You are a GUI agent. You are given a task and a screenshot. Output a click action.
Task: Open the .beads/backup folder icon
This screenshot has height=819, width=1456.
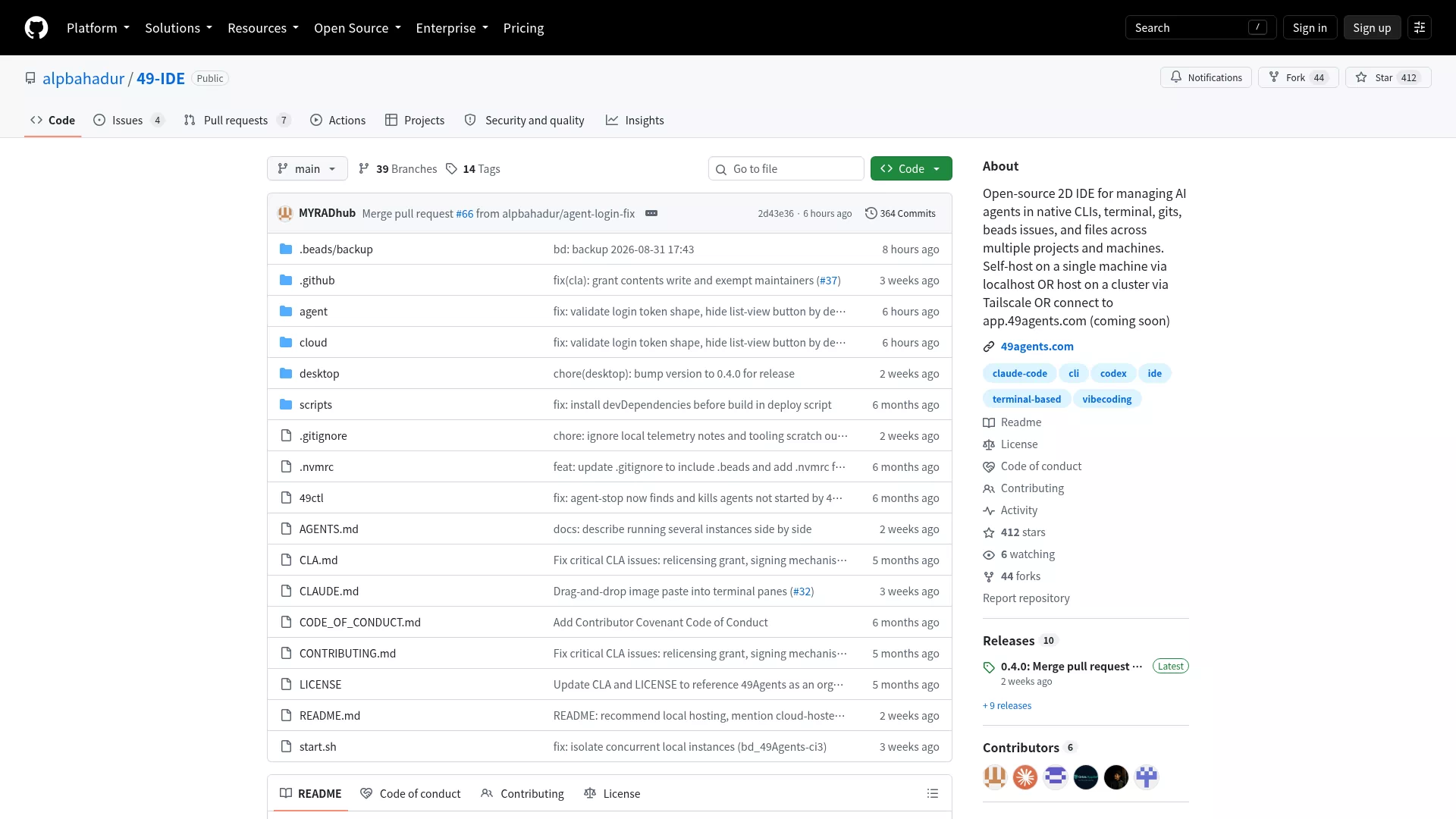tap(286, 249)
